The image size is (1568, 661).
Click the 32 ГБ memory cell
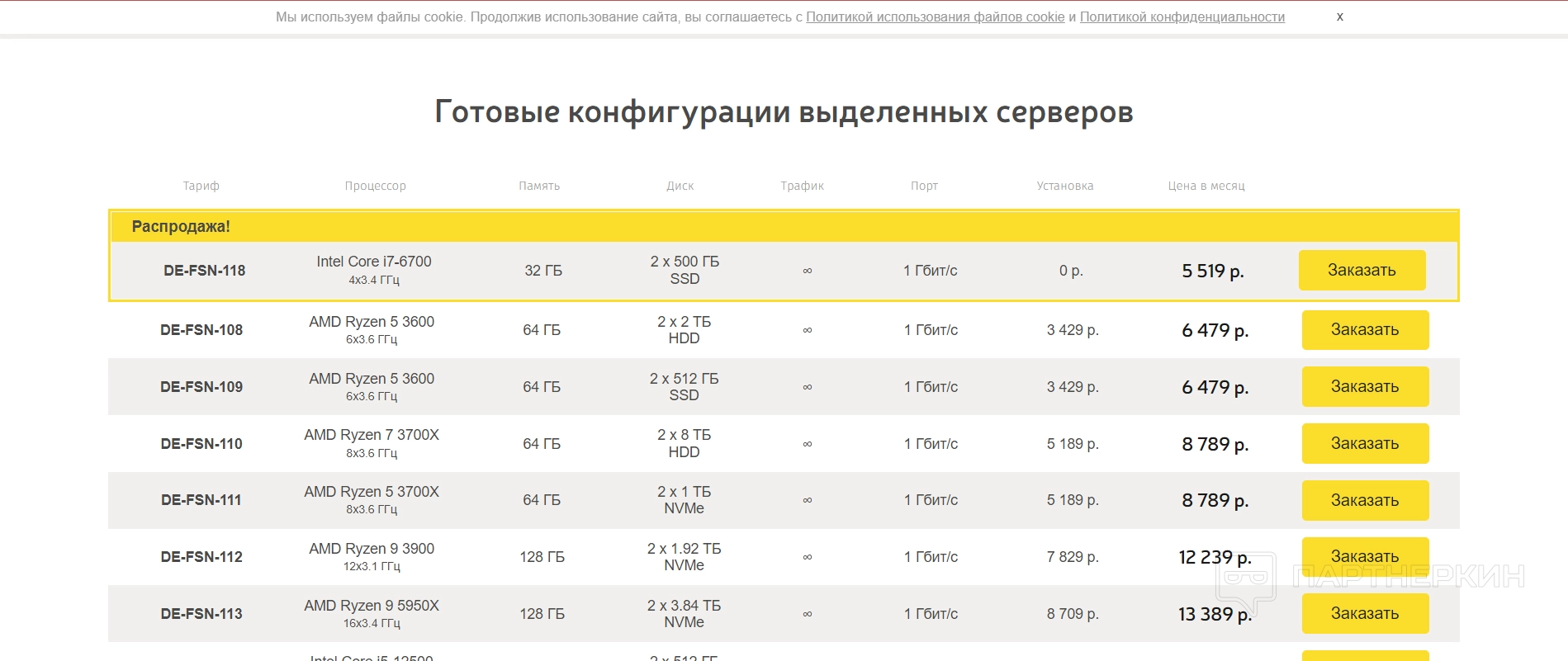tap(543, 270)
